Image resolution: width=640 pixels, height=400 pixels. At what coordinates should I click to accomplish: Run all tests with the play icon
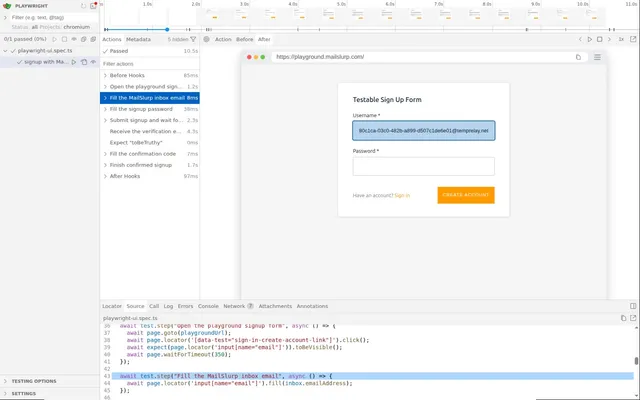pos(54,39)
